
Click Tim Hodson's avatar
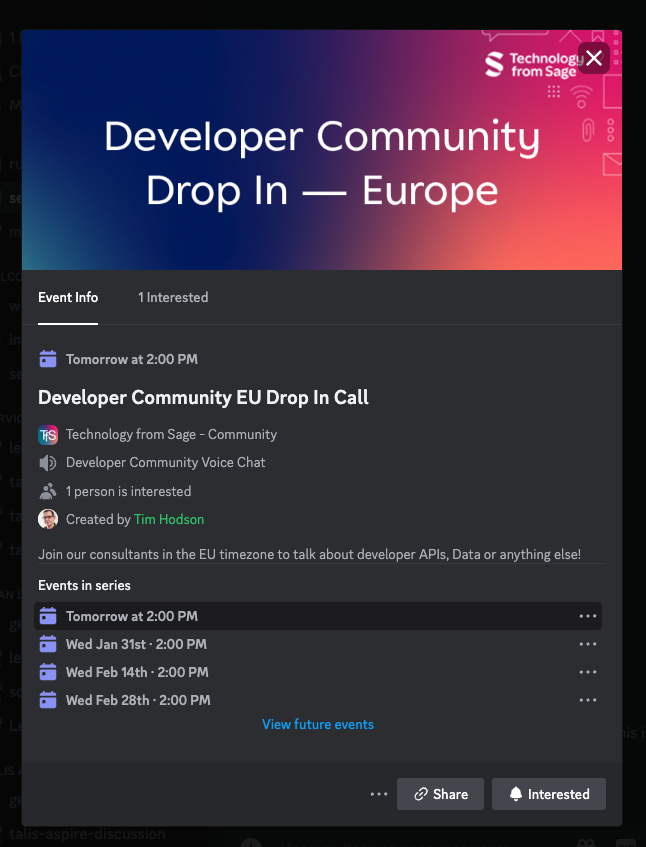(x=48, y=519)
